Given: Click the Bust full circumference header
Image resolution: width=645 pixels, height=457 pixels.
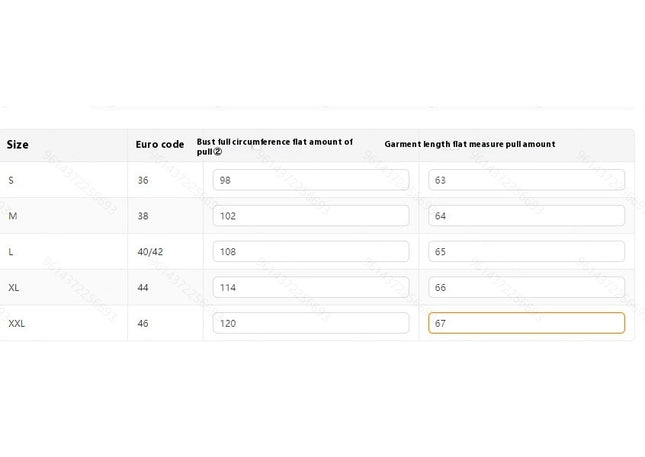Looking at the screenshot, I should tap(275, 146).
